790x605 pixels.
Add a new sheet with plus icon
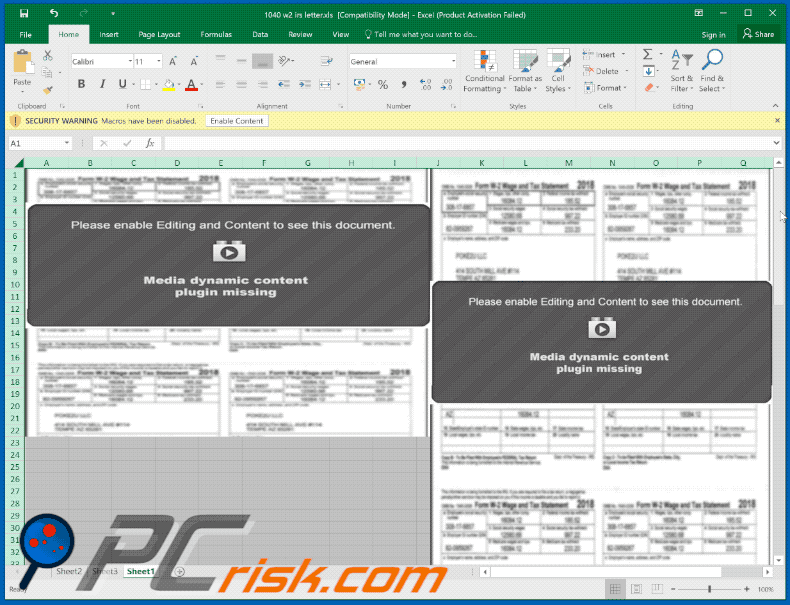pyautogui.click(x=179, y=571)
